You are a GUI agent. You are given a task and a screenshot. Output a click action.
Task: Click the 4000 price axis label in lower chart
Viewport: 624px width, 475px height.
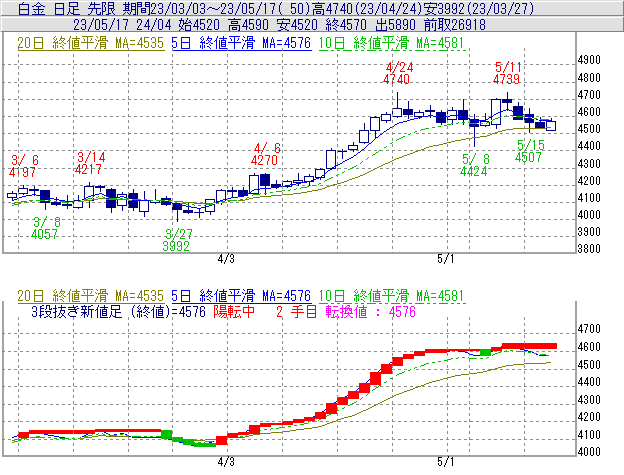(x=589, y=452)
